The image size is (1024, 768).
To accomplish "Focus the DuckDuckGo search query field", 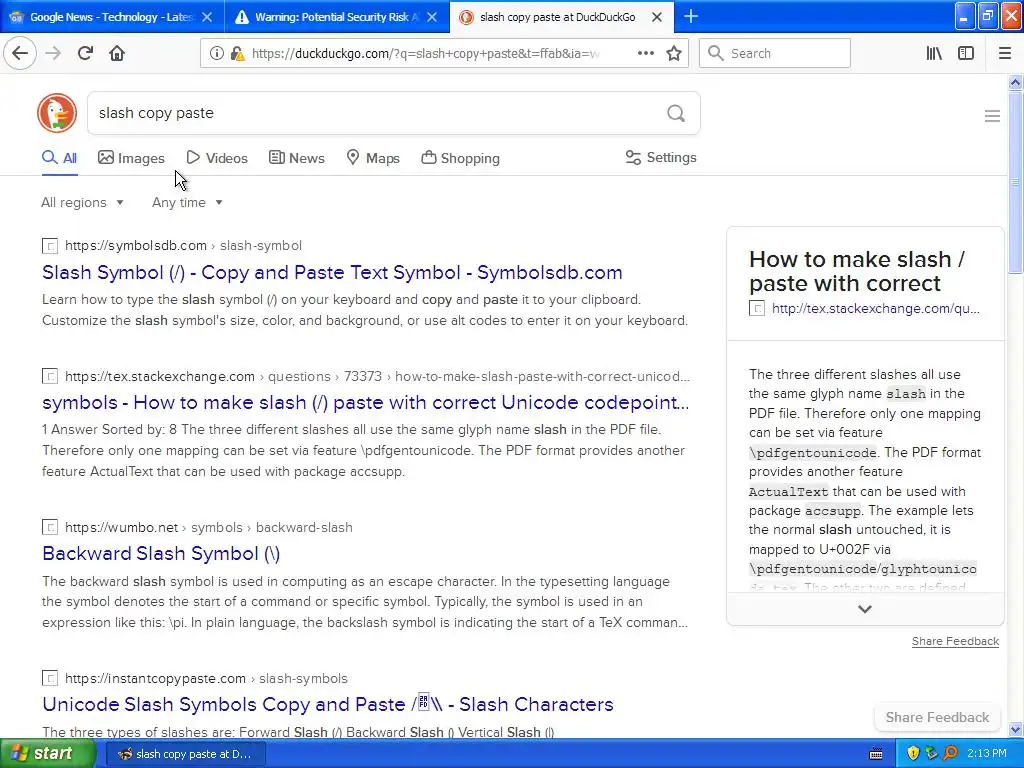I will pos(376,113).
